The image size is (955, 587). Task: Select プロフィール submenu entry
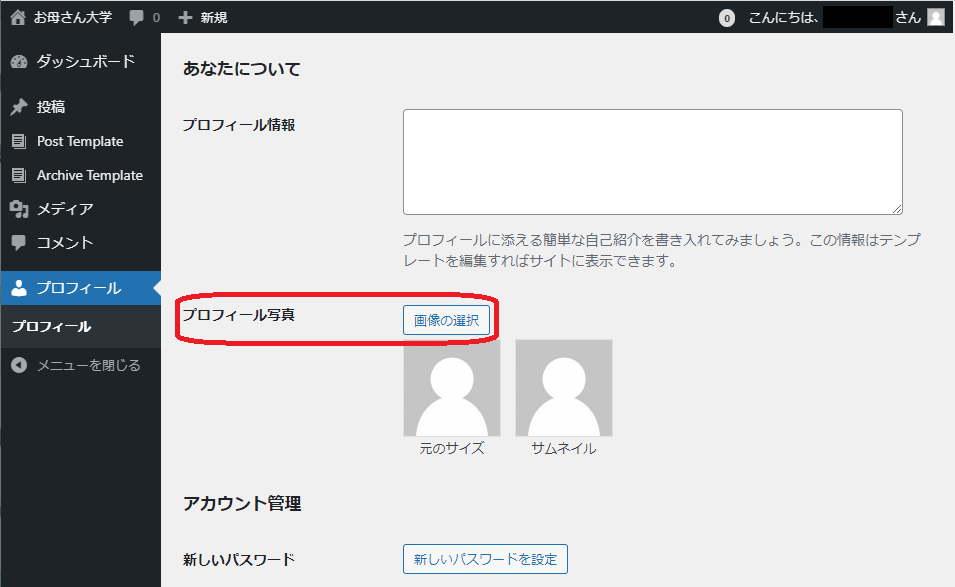[x=52, y=326]
